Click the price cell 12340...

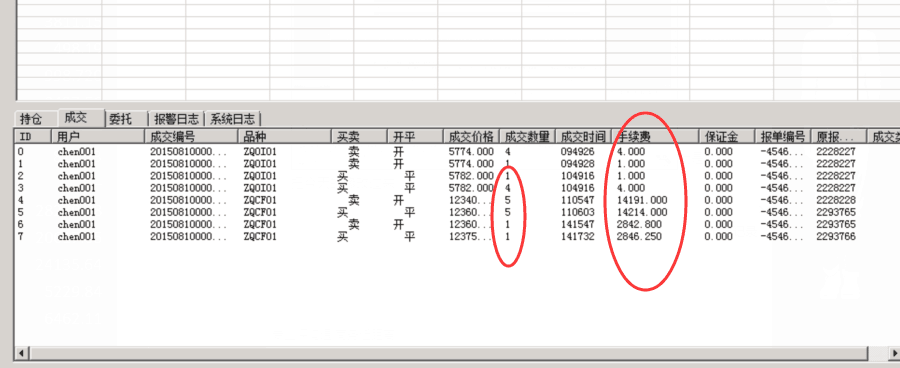470,200
